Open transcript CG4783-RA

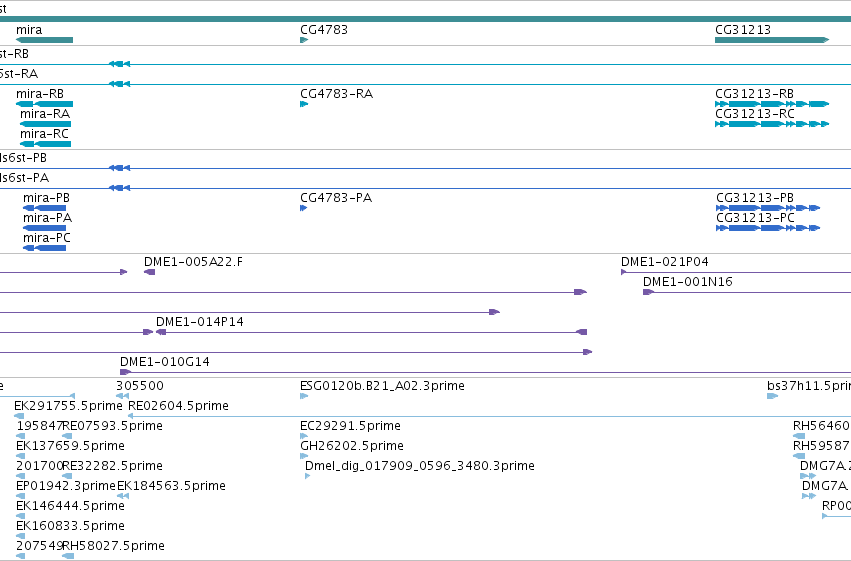pos(304,104)
